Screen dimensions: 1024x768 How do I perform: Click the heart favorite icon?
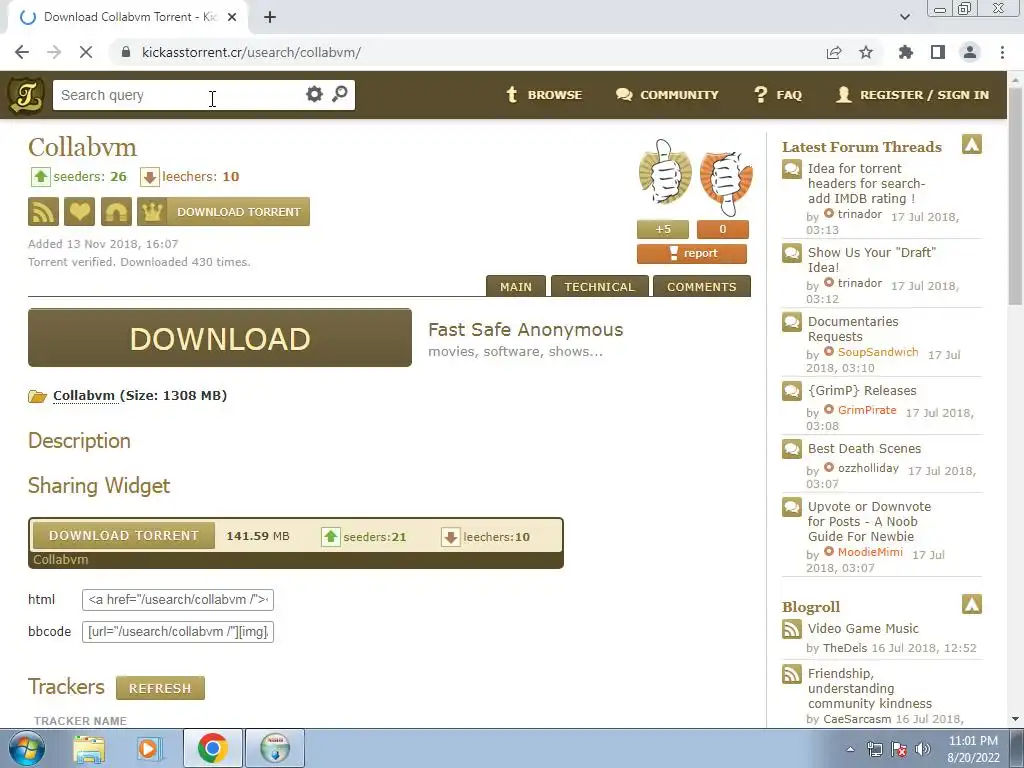(80, 212)
